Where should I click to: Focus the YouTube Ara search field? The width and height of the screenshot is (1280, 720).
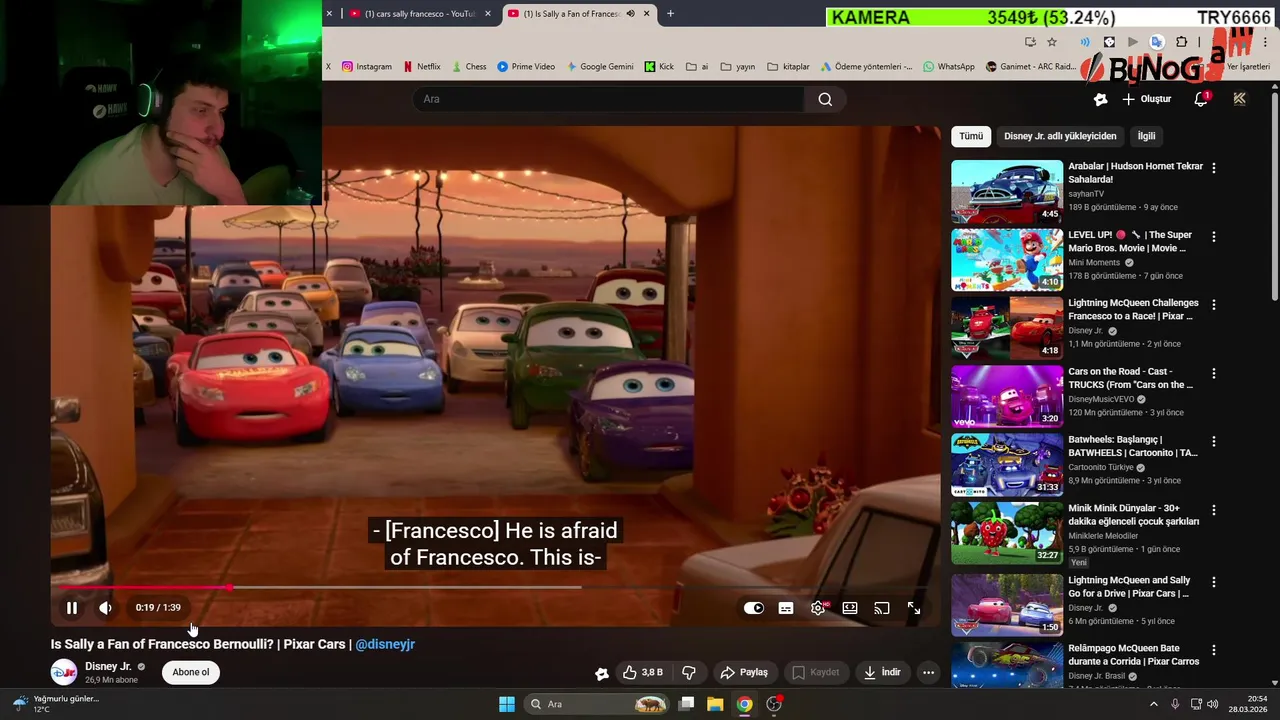[x=608, y=99]
